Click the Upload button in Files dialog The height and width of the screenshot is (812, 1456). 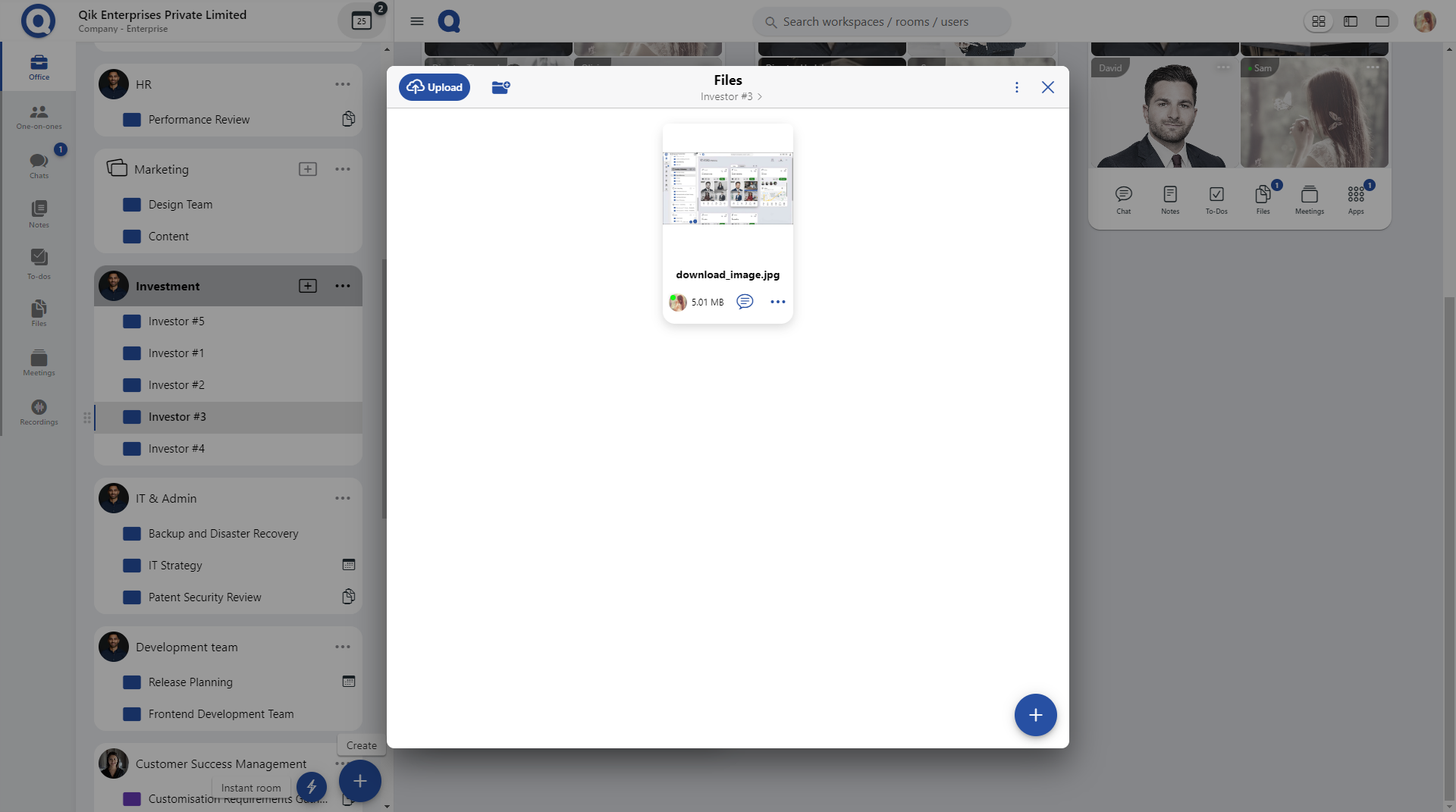pyautogui.click(x=435, y=87)
